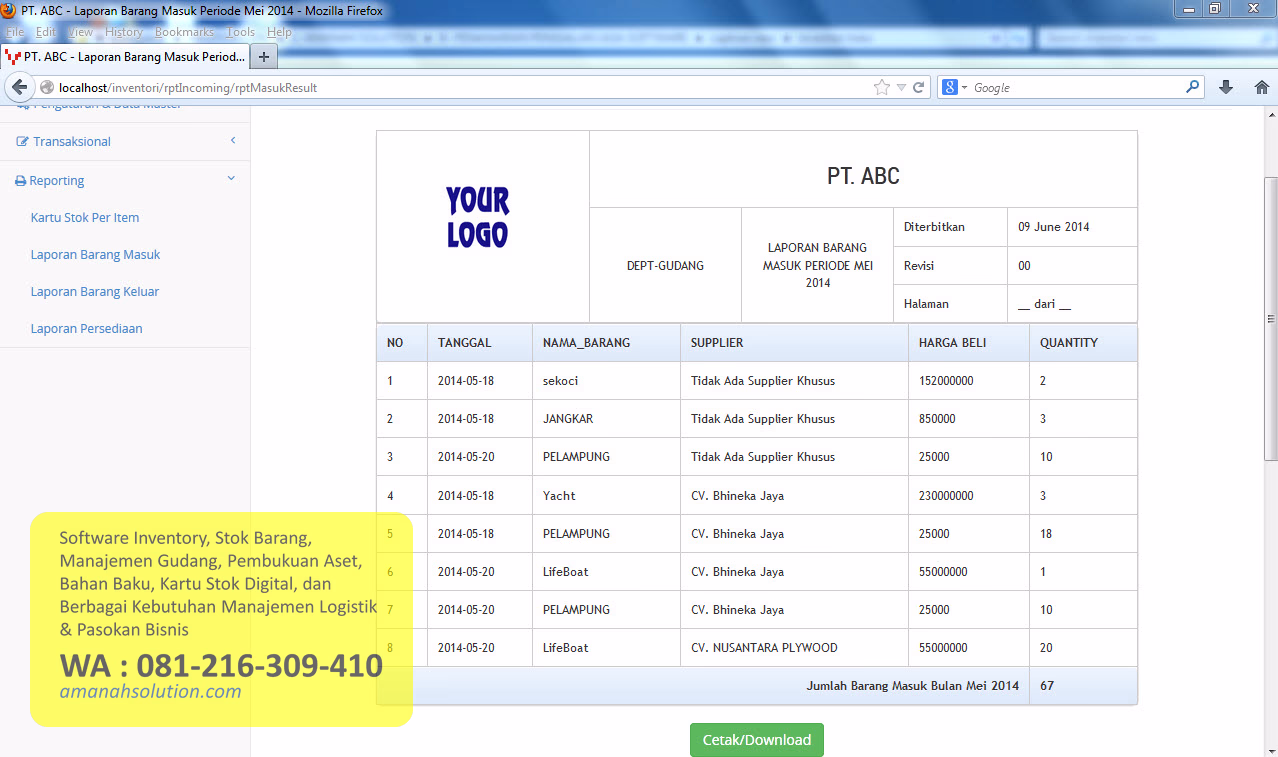Click the '09 June 2014' date cell
1278x757 pixels.
(x=1072, y=227)
